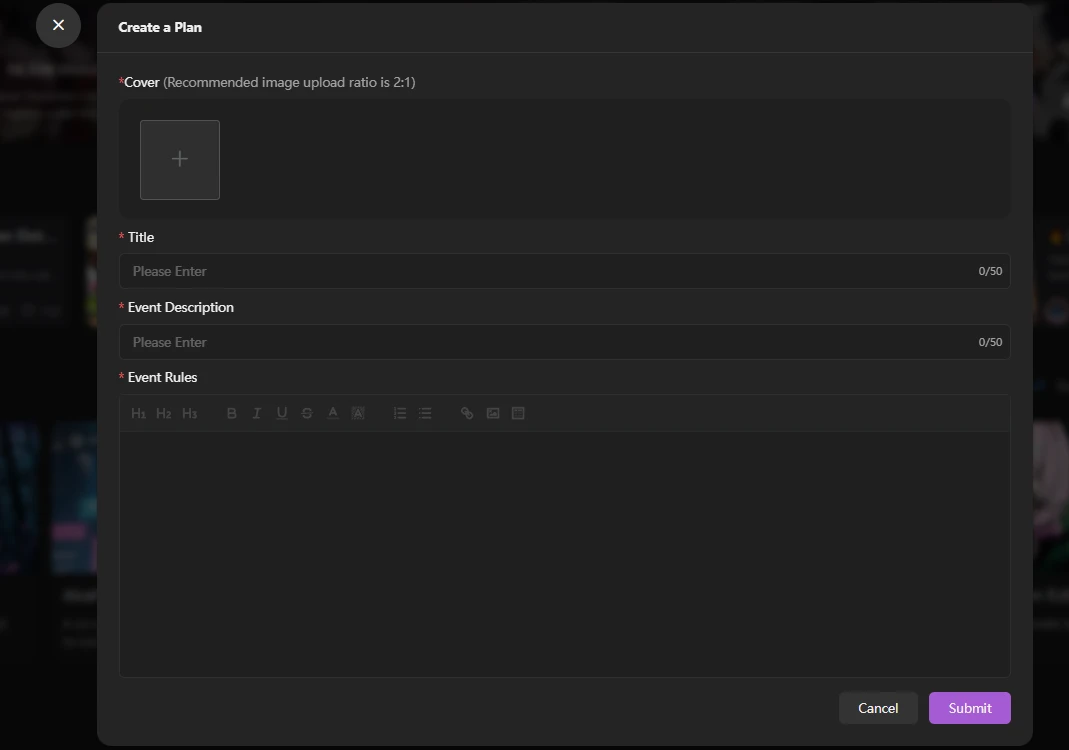This screenshot has height=750, width=1069.
Task: Apply Heading 1 format in Event Rules
Action: (x=139, y=413)
